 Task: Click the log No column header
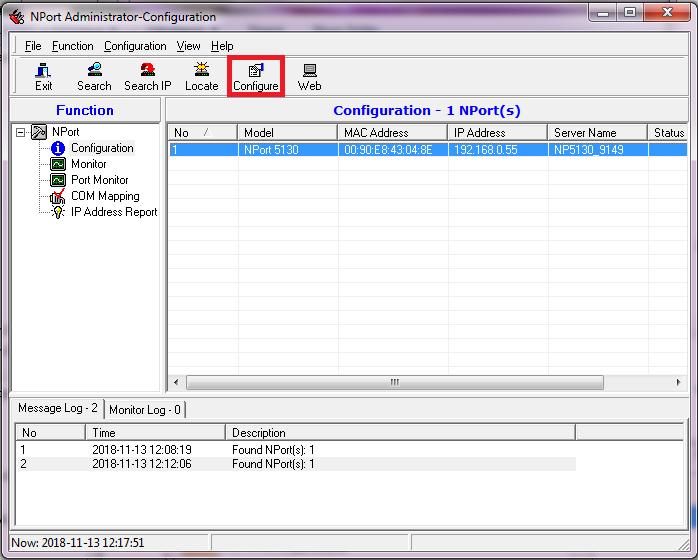[x=50, y=432]
